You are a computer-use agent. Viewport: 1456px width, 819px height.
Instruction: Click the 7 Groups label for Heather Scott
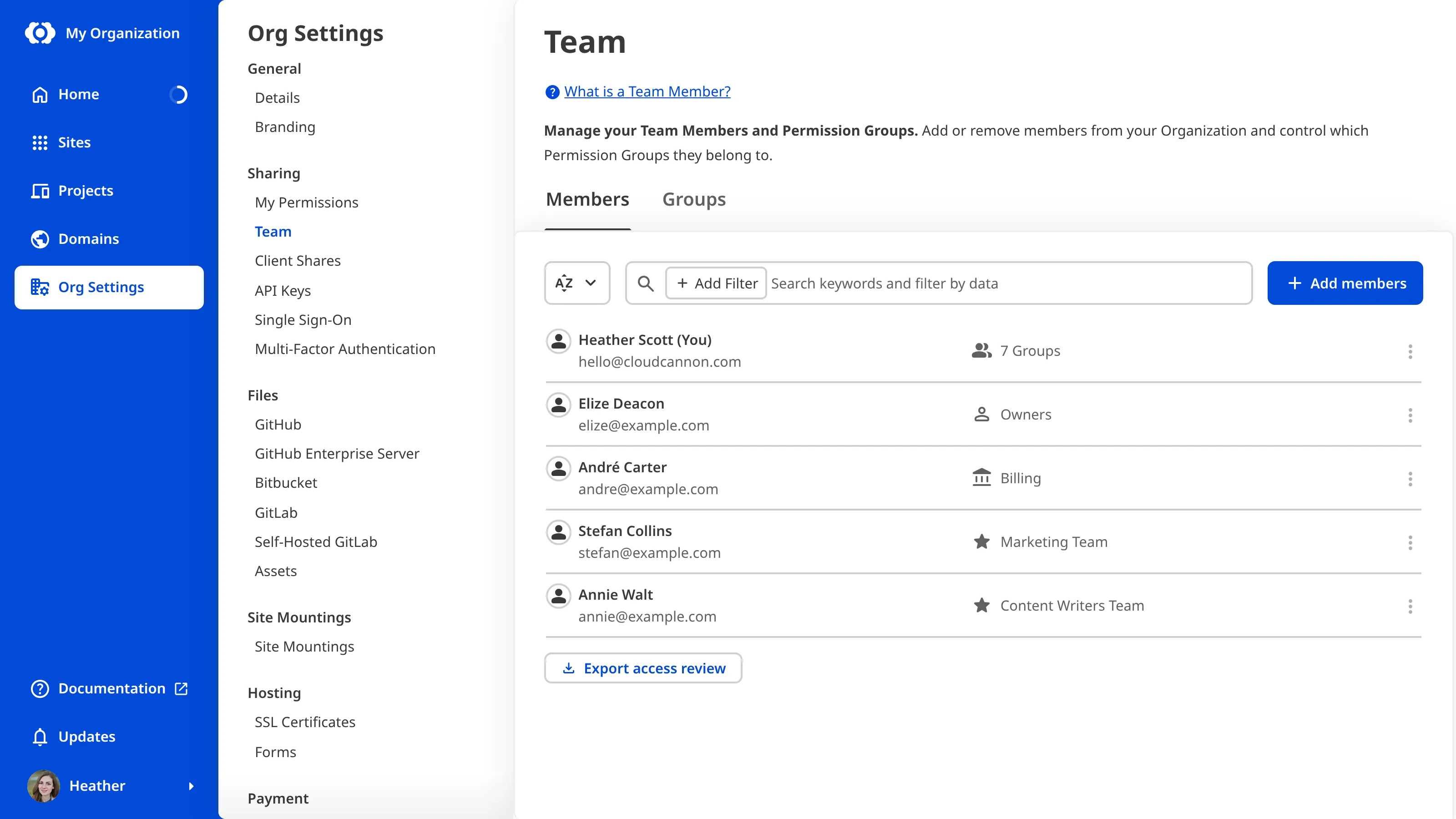[x=1030, y=350]
